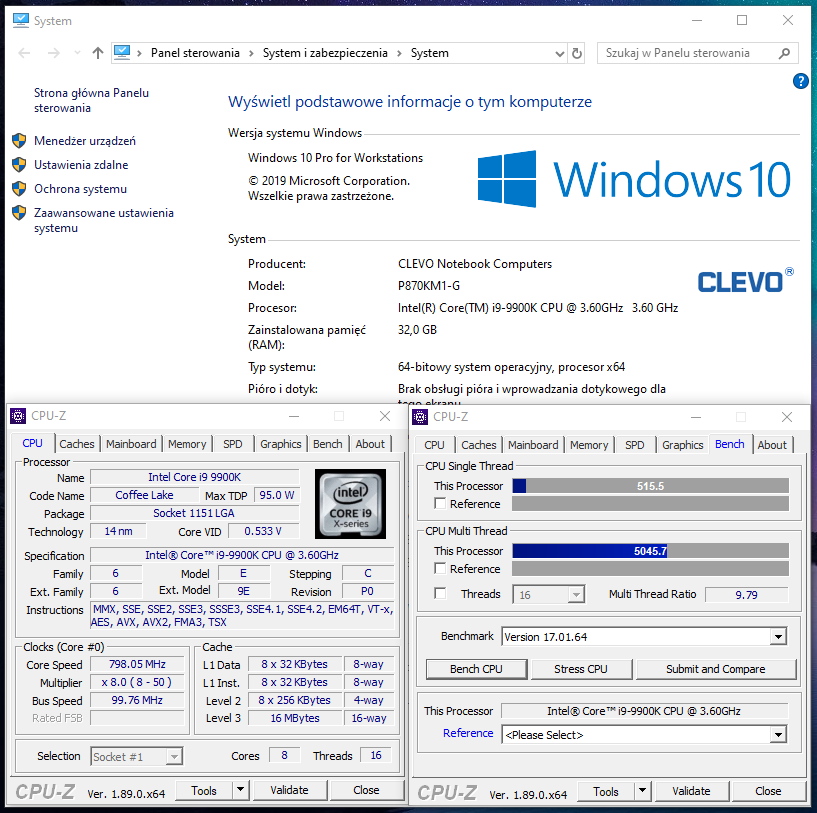Click Close button in right CPU-Z

768,791
